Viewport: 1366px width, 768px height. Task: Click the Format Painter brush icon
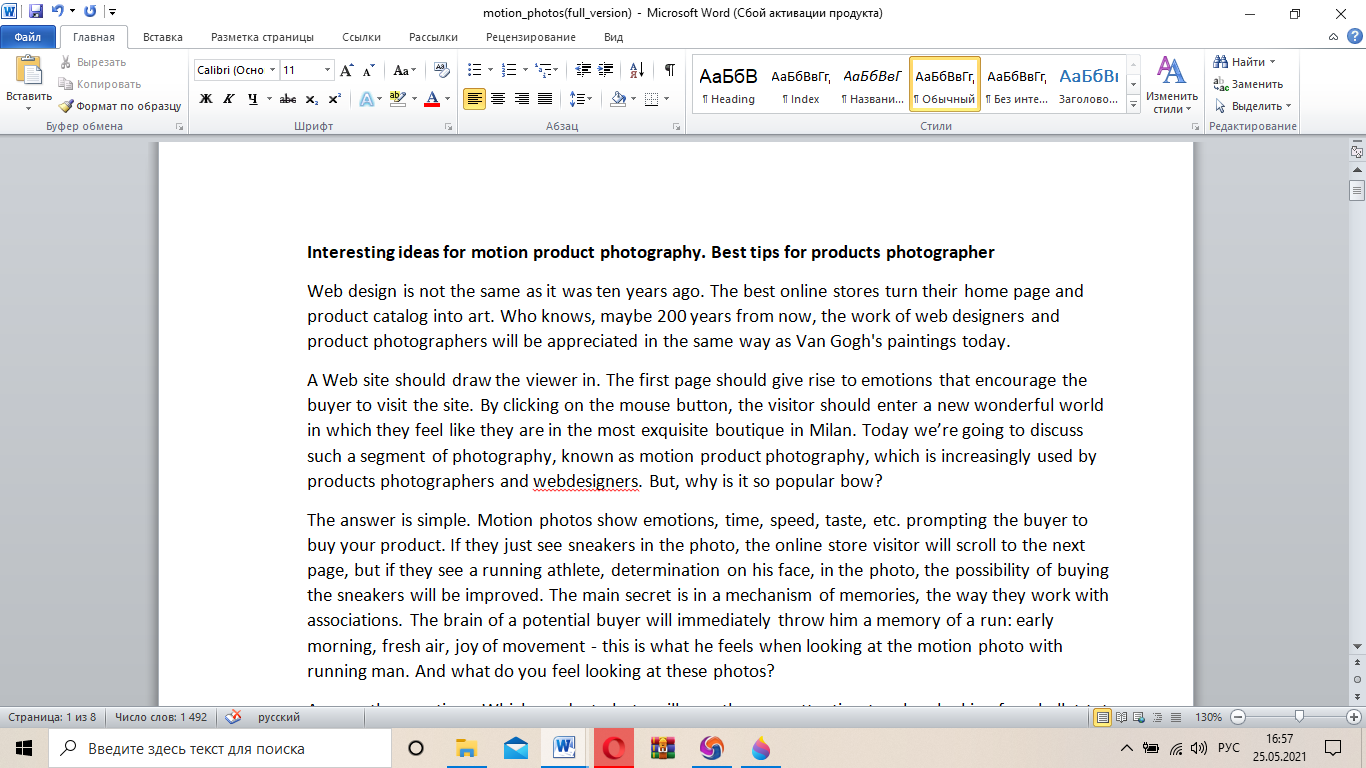coord(66,106)
